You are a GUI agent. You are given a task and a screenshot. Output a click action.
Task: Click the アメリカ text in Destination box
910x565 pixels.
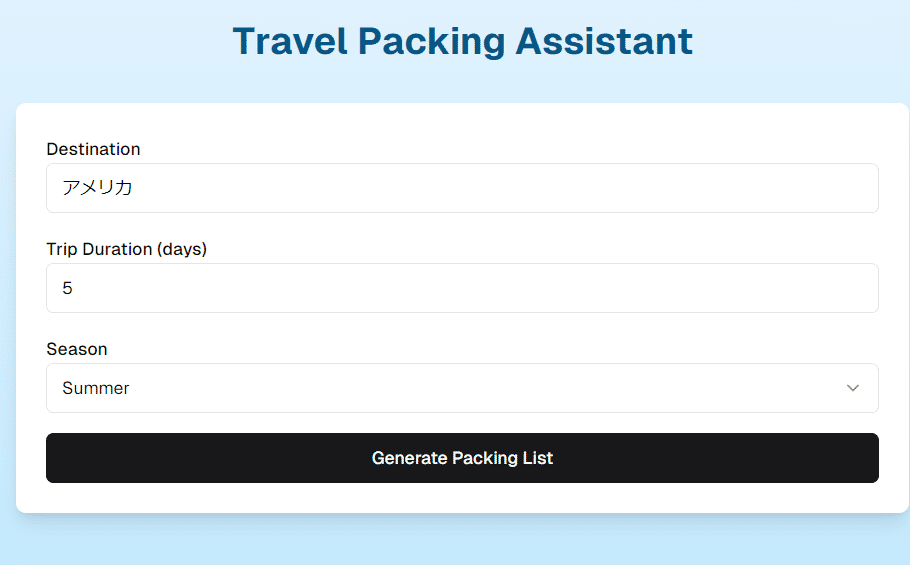[x=97, y=188]
